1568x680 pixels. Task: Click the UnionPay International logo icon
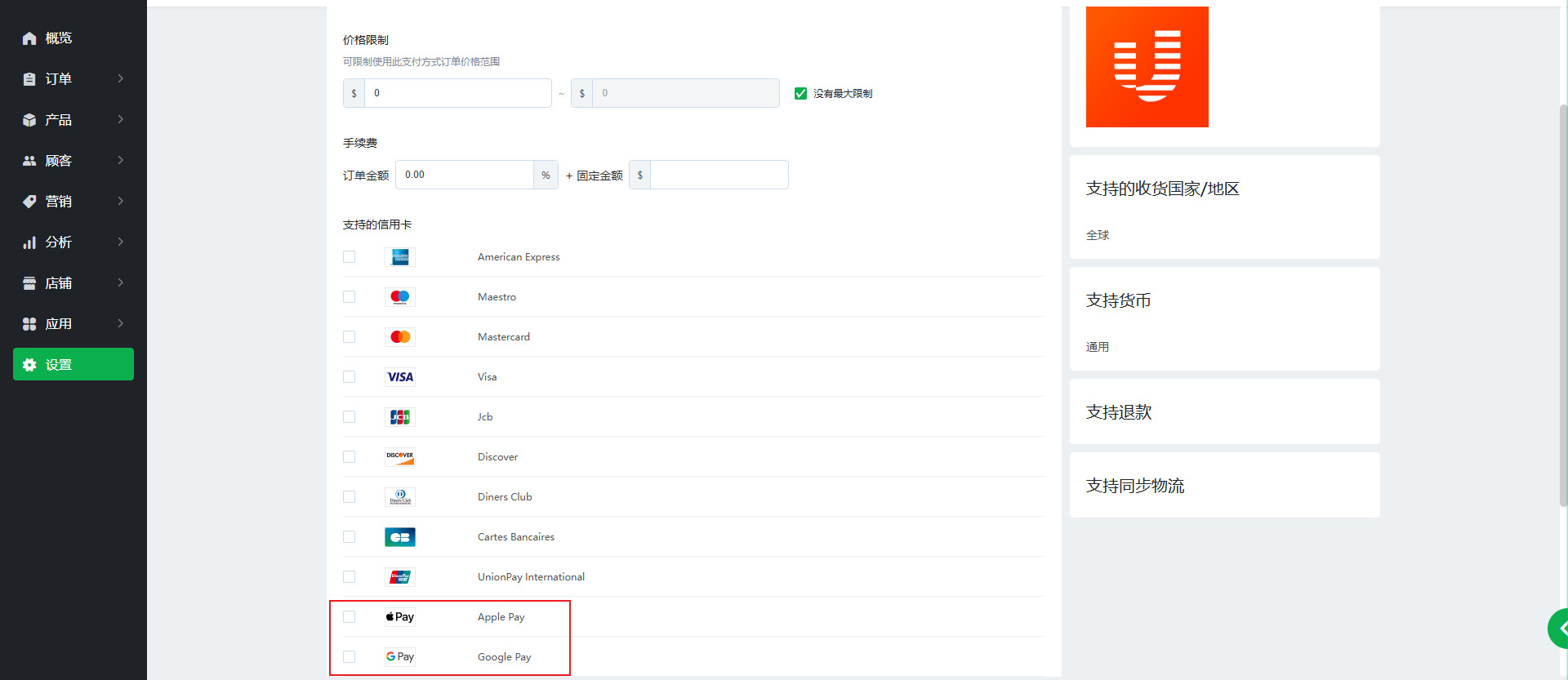pos(400,577)
